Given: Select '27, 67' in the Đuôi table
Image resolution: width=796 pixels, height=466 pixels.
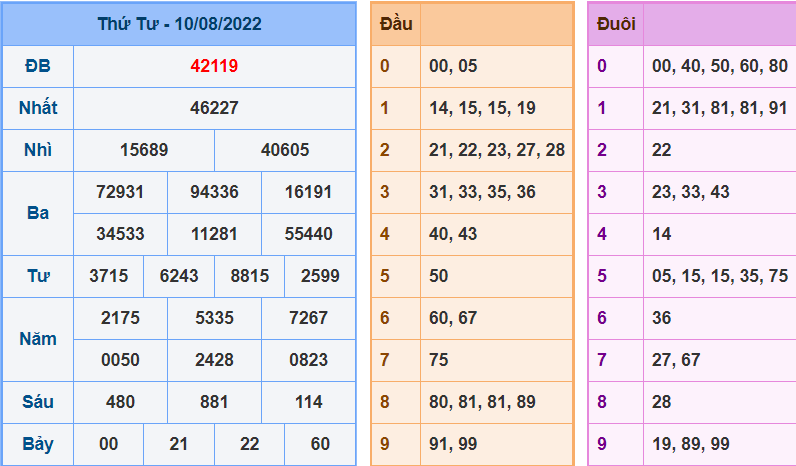Looking at the screenshot, I should coord(676,360).
